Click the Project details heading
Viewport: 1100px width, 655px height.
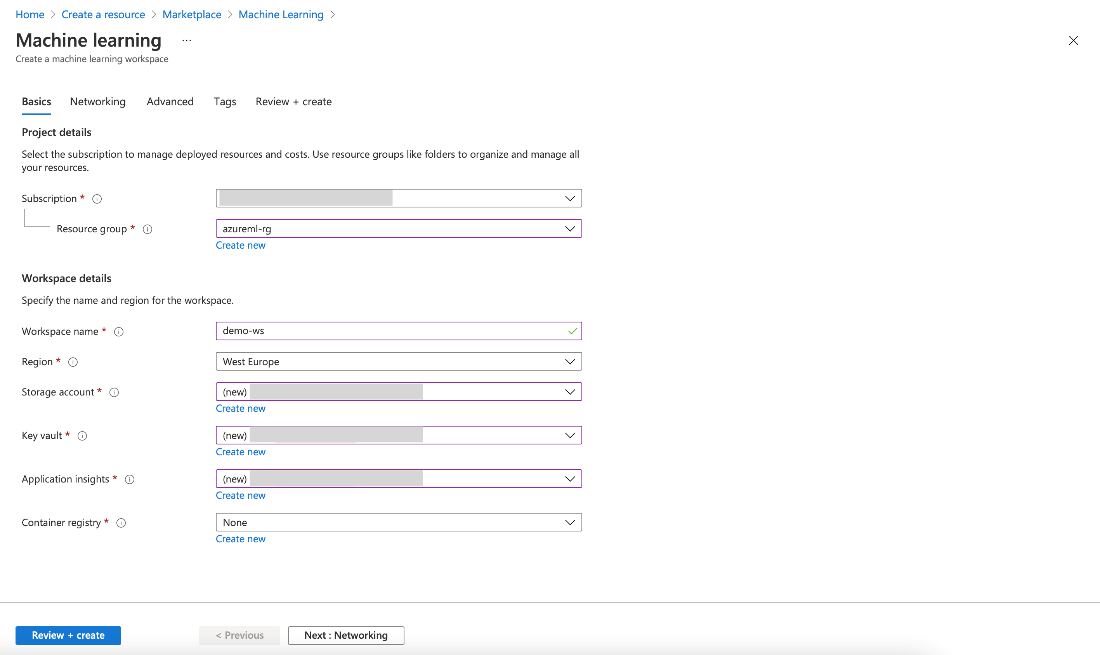click(x=56, y=133)
